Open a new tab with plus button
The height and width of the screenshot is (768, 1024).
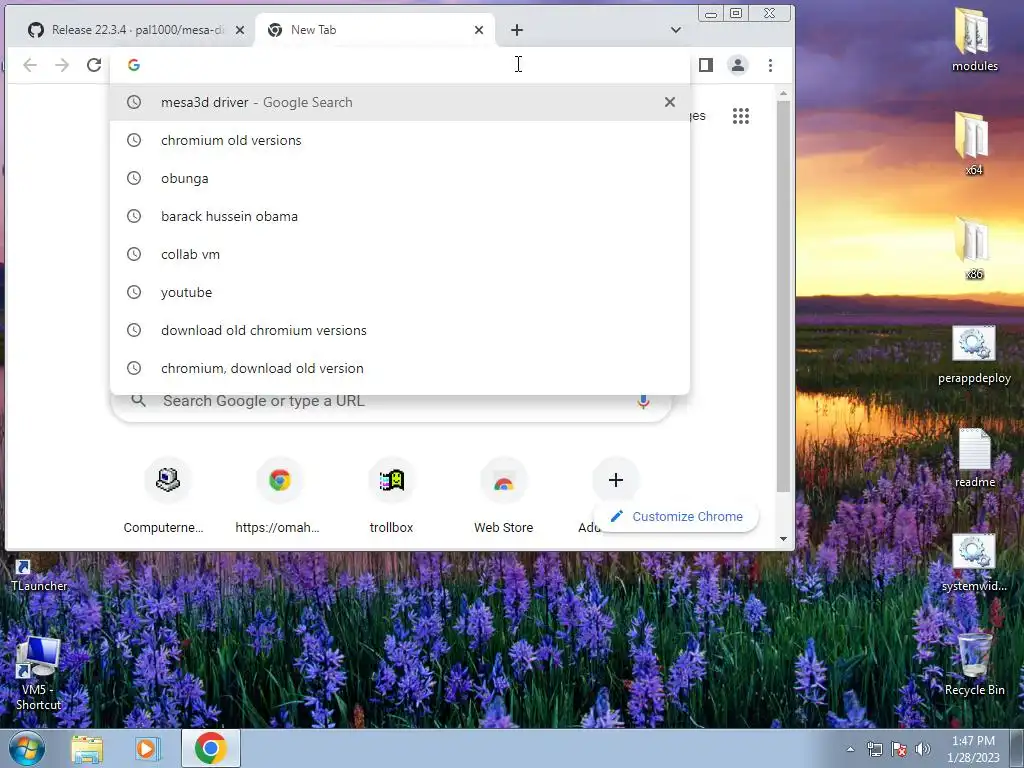click(x=517, y=30)
